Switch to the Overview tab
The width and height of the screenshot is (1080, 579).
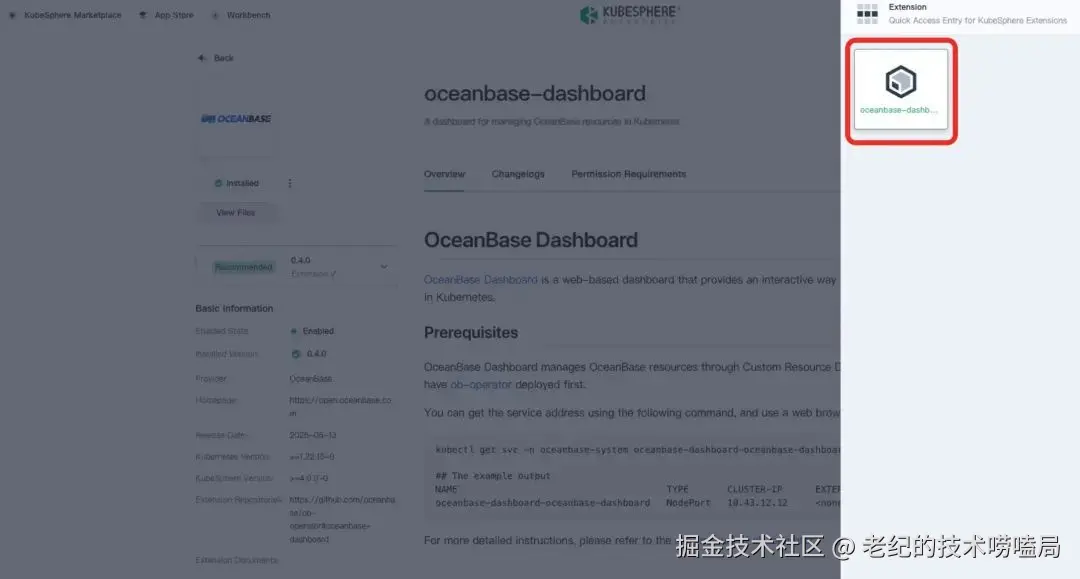(444, 174)
